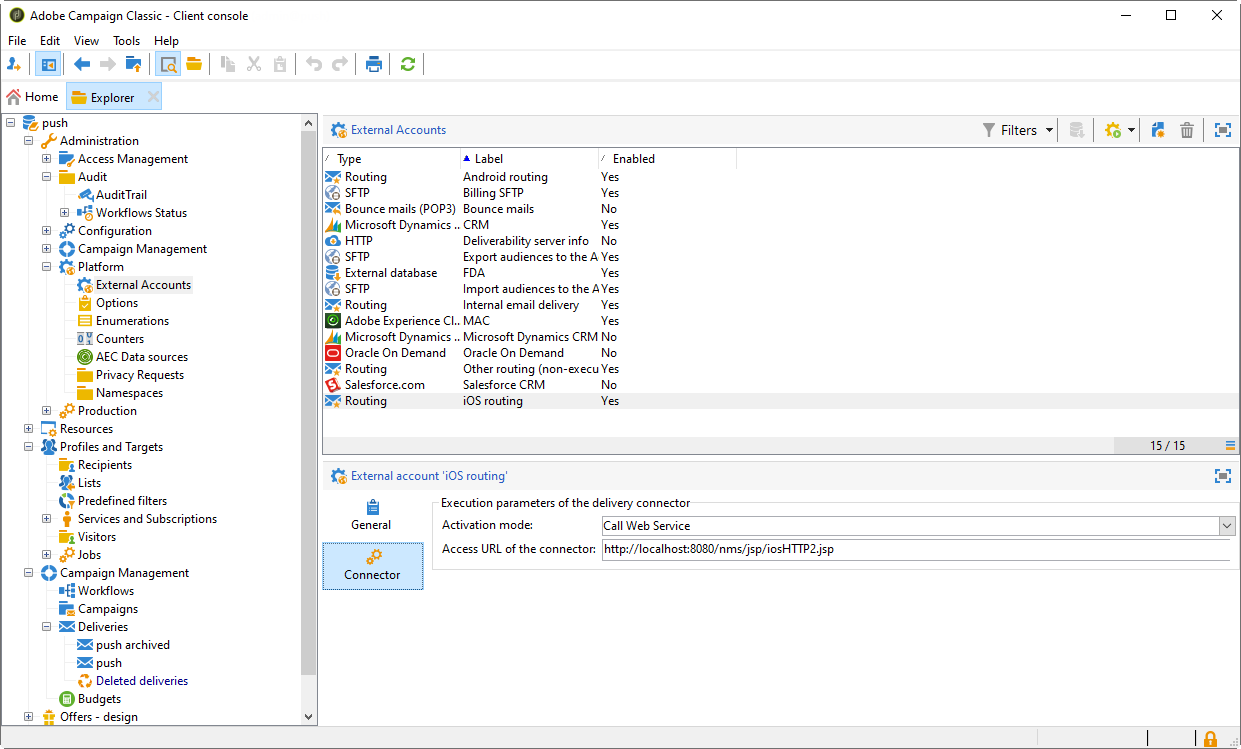Image resolution: width=1241 pixels, height=749 pixels.
Task: Select the 'Billing SFTP' account row
Action: (x=780, y=193)
